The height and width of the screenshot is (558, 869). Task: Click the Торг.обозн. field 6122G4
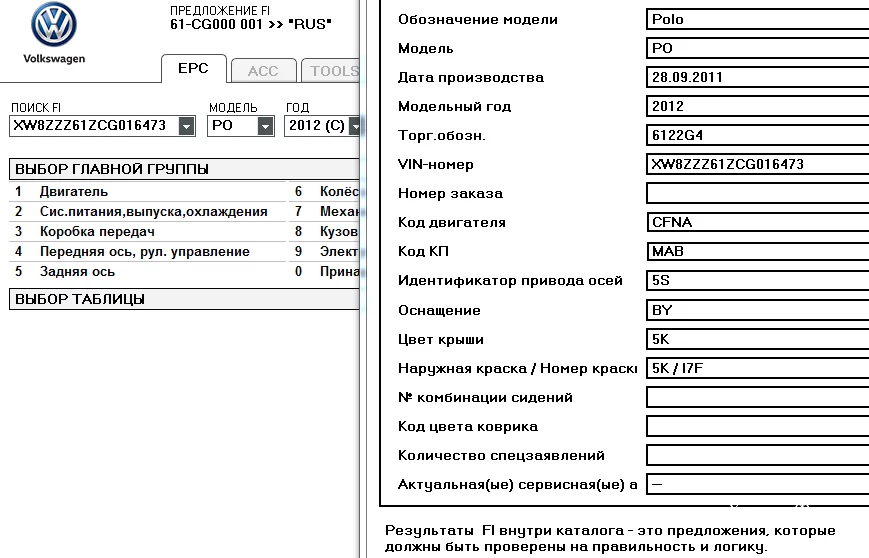point(758,135)
